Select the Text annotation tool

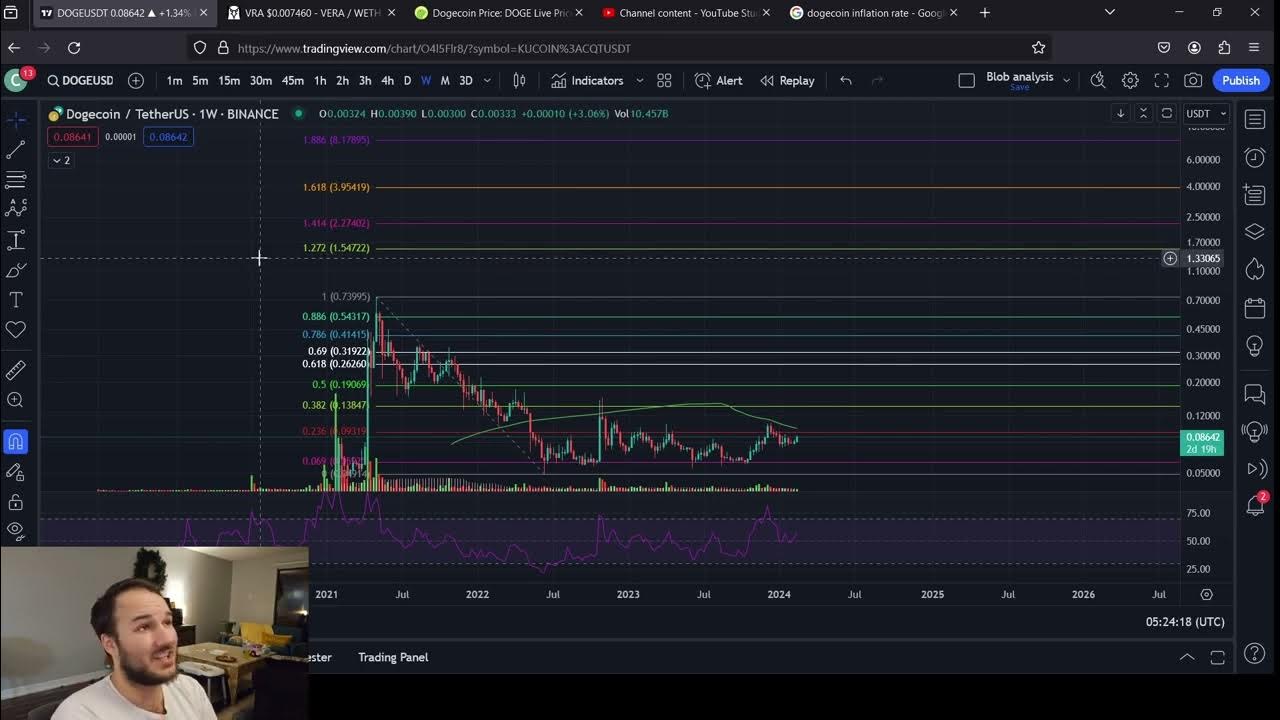(16, 300)
